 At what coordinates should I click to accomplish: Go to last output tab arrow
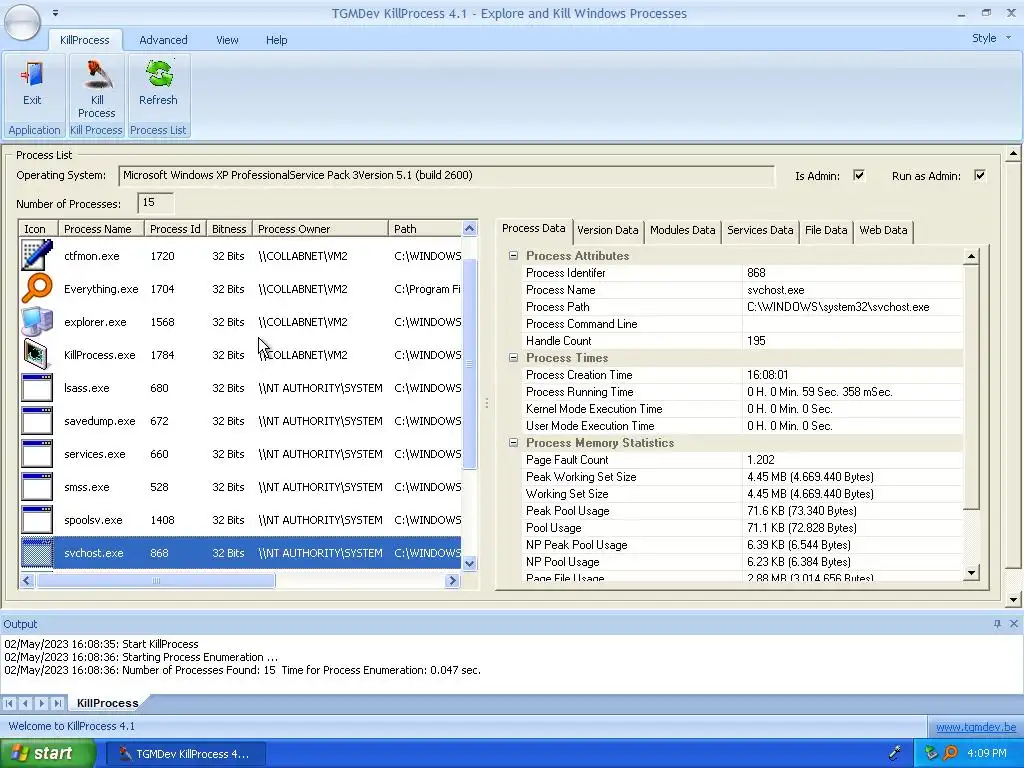(x=57, y=703)
